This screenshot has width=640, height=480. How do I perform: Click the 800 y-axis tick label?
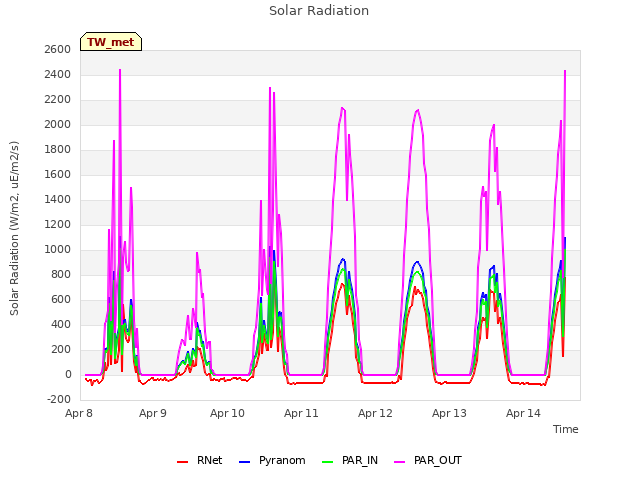click(61, 274)
